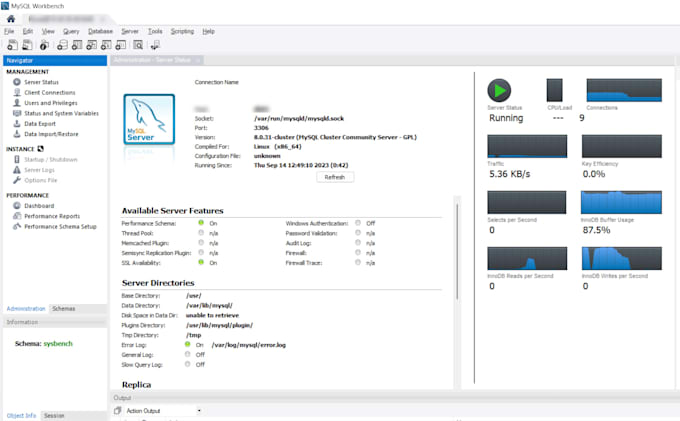Create a new stored procedure toolbar icon
This screenshot has width=680, height=421.
[106, 45]
